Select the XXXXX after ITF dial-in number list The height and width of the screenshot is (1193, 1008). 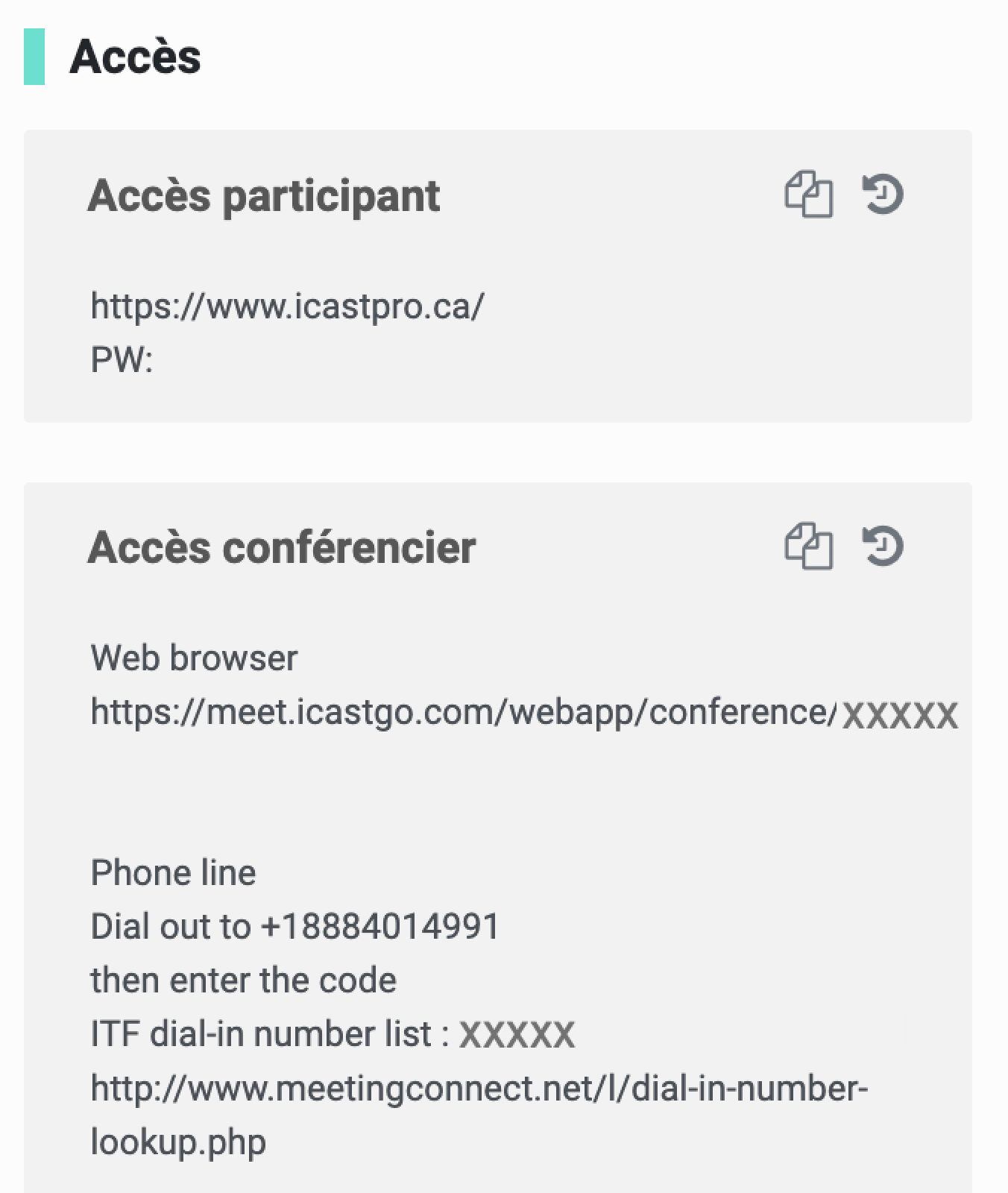click(517, 1033)
